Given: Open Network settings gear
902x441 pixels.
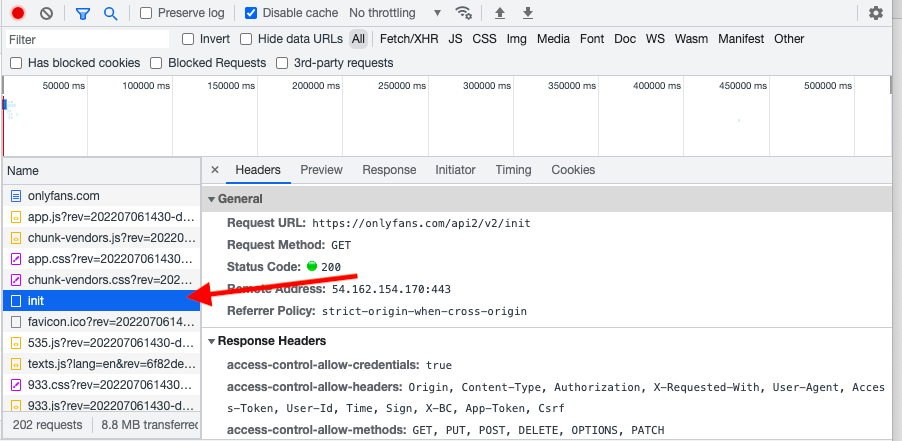Looking at the screenshot, I should coord(876,13).
